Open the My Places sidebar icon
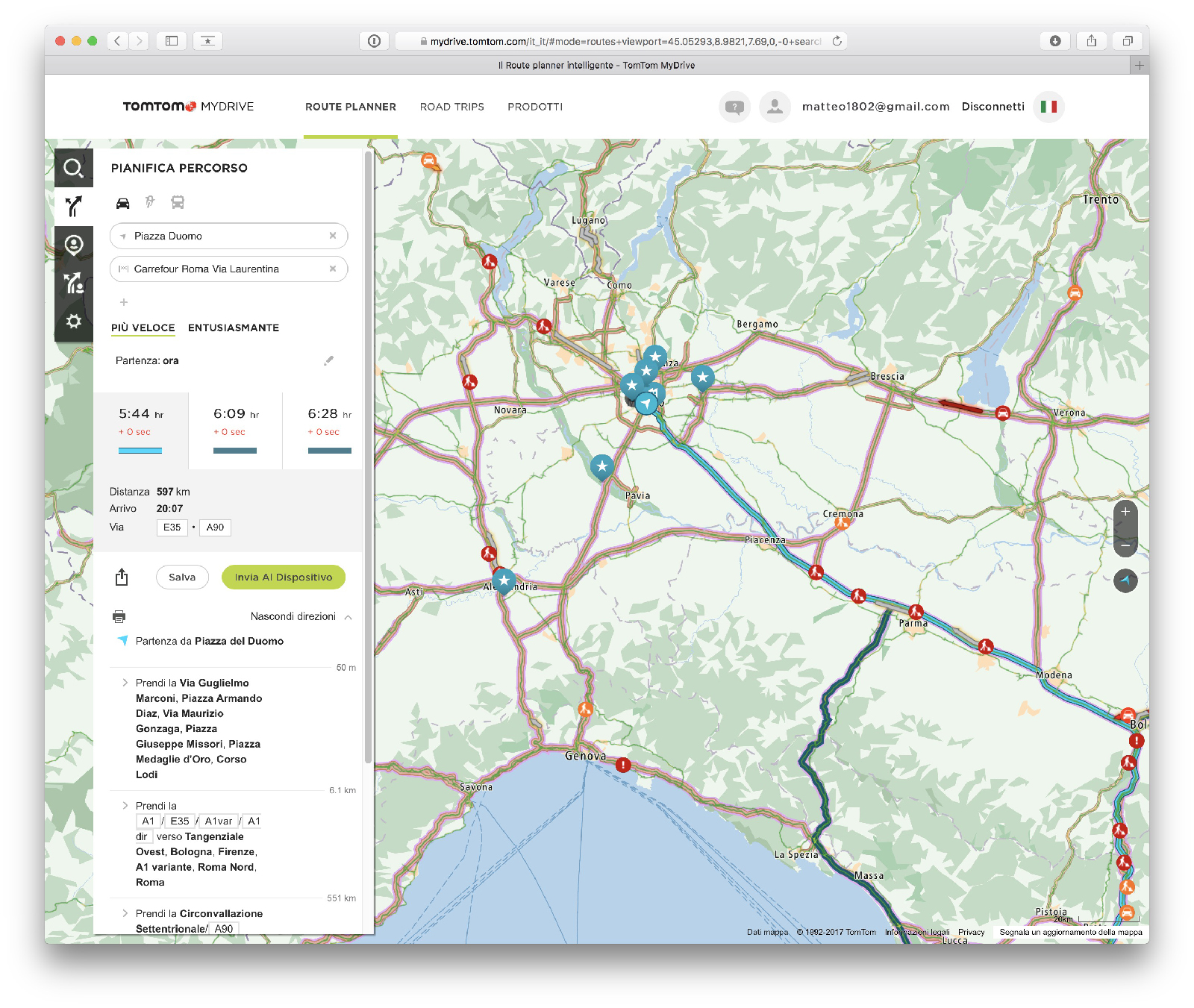 [x=73, y=245]
